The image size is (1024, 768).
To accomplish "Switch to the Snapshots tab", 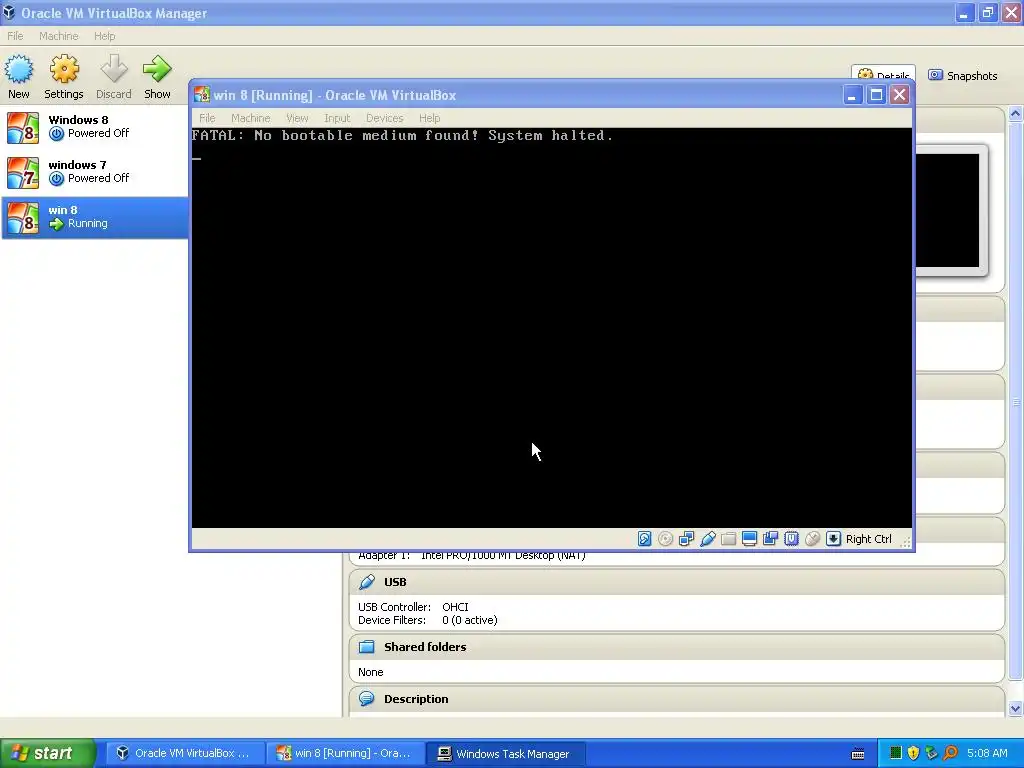I will (x=963, y=76).
